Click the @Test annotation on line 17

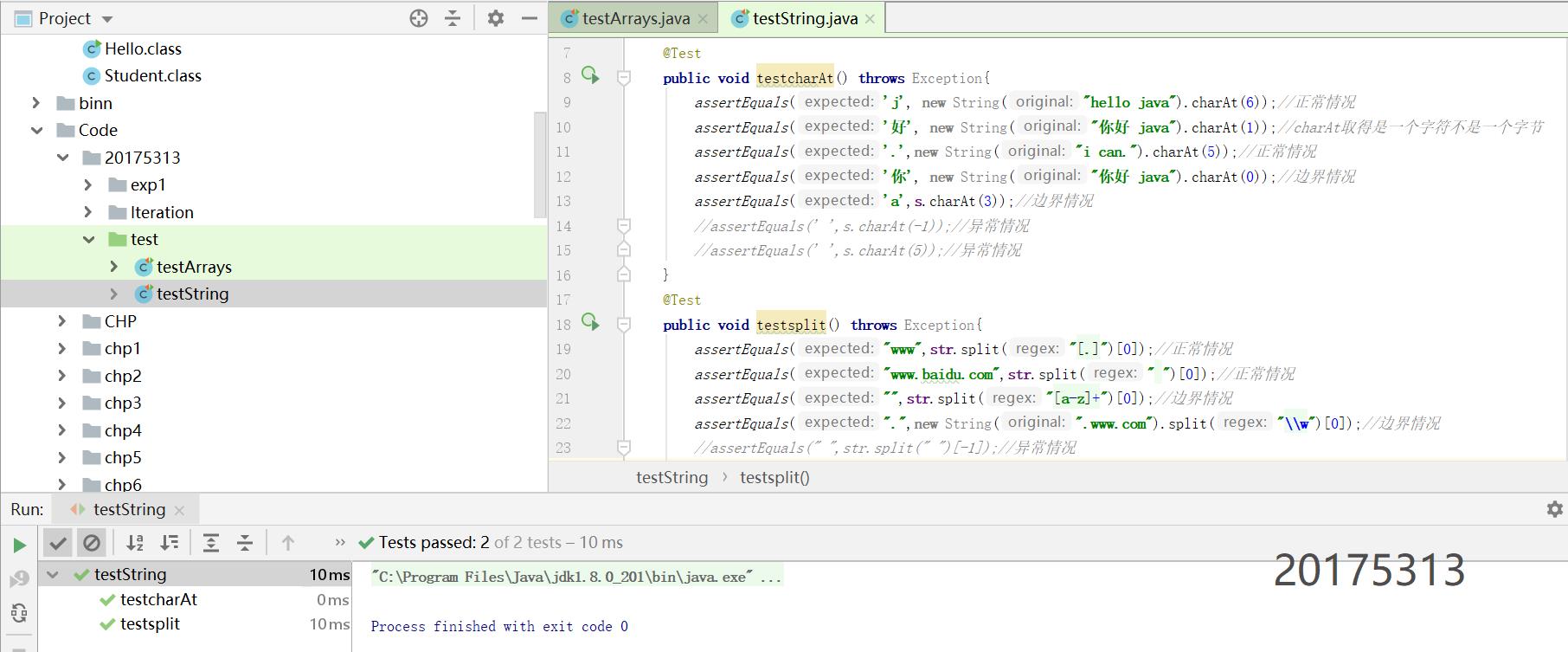[x=682, y=300]
